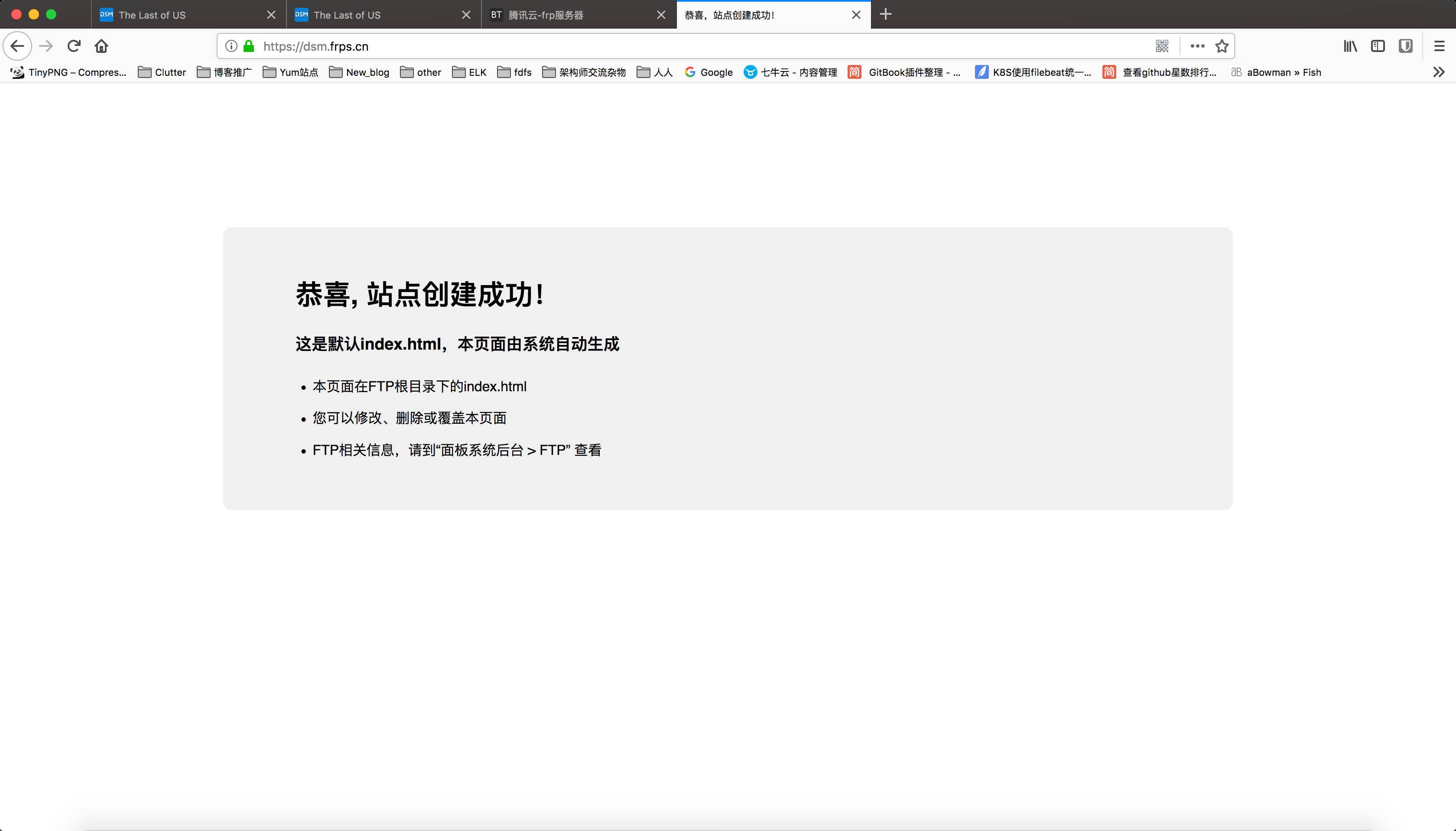Open the QR code generator icon
Viewport: 1456px width, 831px height.
tap(1162, 46)
